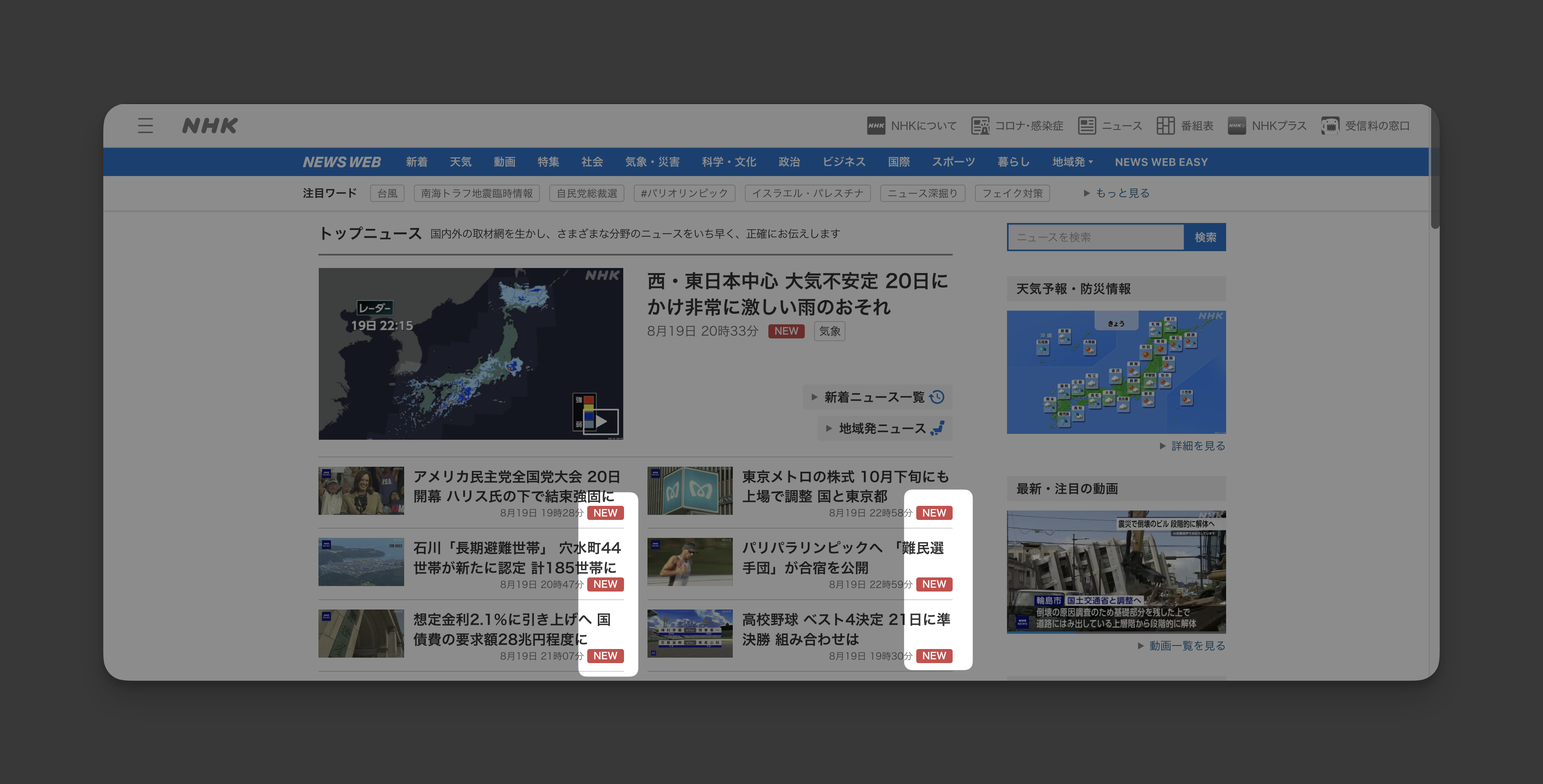
Task: Click the 台風 keyword tag
Action: tap(387, 193)
